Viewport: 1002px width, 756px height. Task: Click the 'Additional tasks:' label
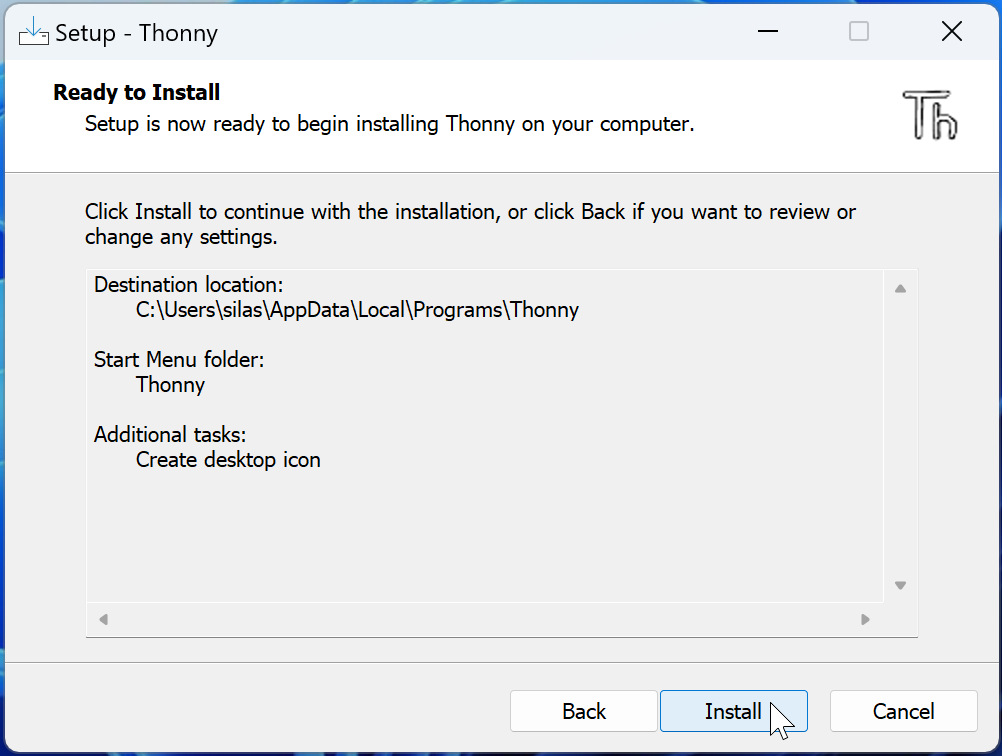[x=170, y=435]
